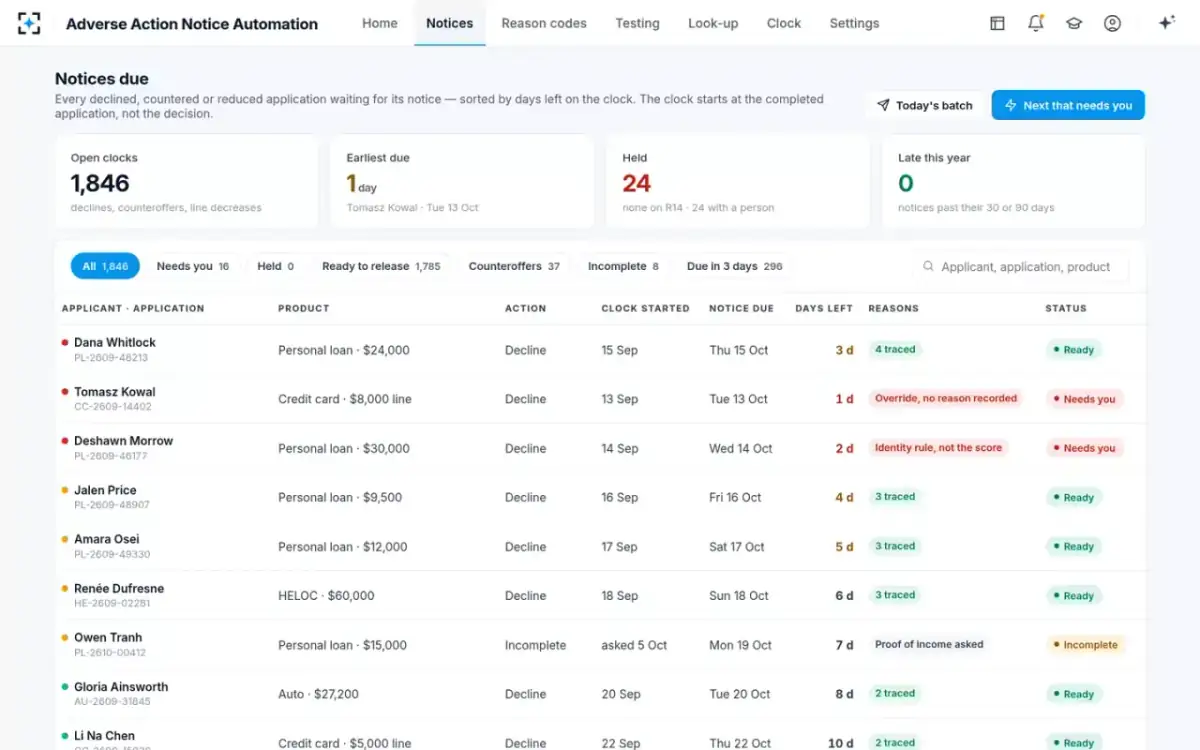This screenshot has width=1200, height=750.
Task: Sort by Product column header
Action: pos(304,308)
